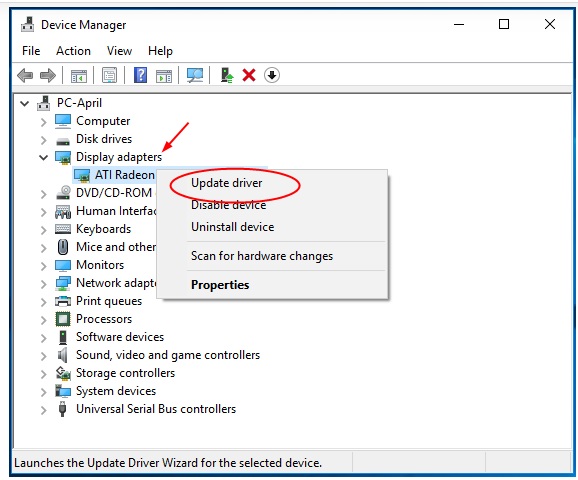The width and height of the screenshot is (578, 480).
Task: Expand Sound, video and game controllers
Action: pyautogui.click(x=43, y=356)
